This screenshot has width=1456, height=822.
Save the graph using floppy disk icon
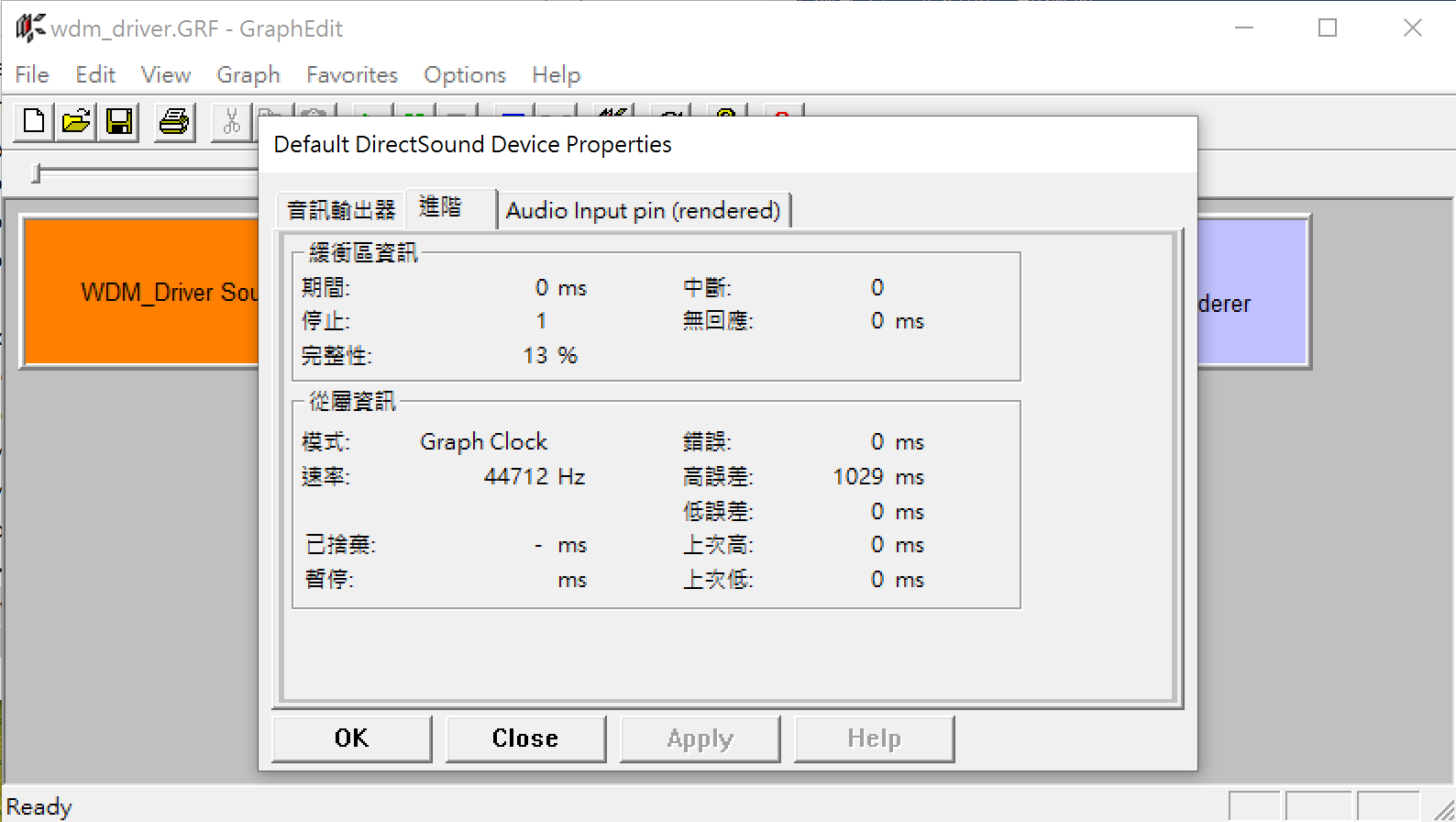(x=119, y=122)
